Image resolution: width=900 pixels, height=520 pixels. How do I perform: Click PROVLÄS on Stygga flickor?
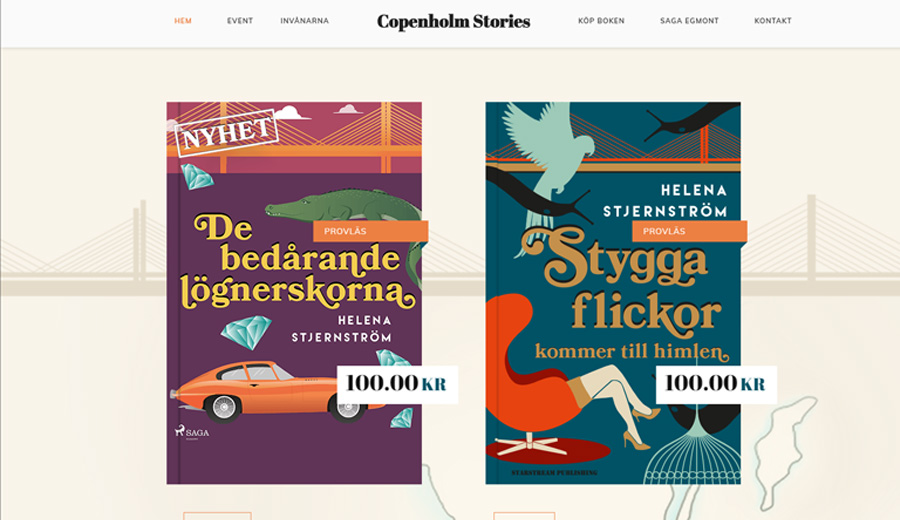pos(689,231)
